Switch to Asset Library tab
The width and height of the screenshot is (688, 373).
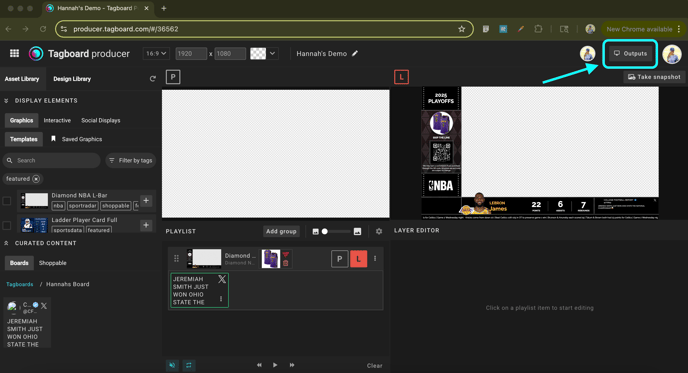(22, 79)
